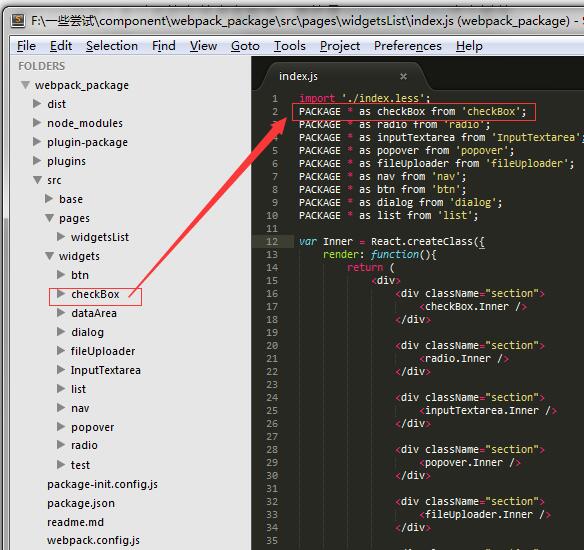Open readme.md from the sidebar

76,522
